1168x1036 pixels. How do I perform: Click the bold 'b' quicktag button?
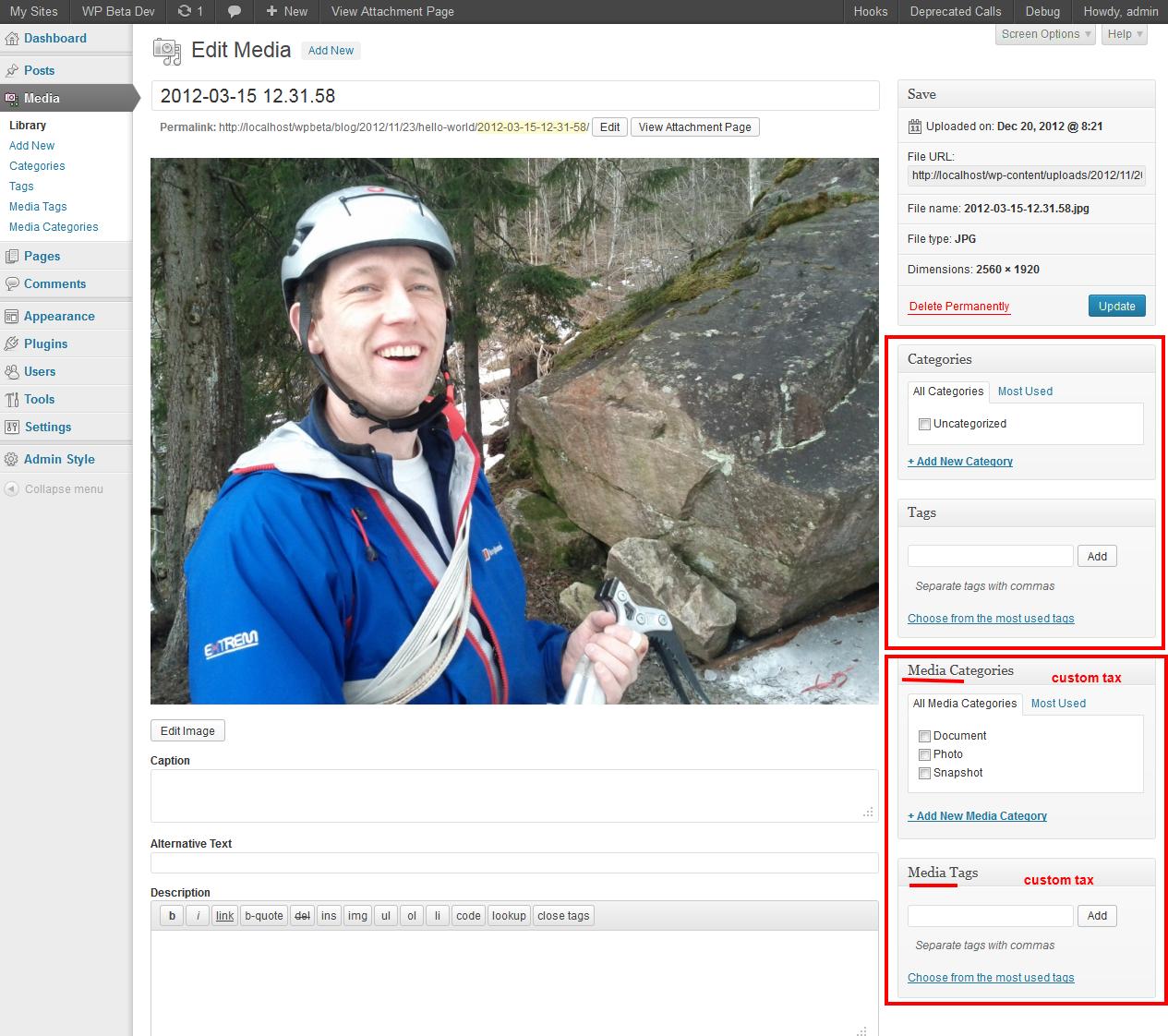pos(172,916)
